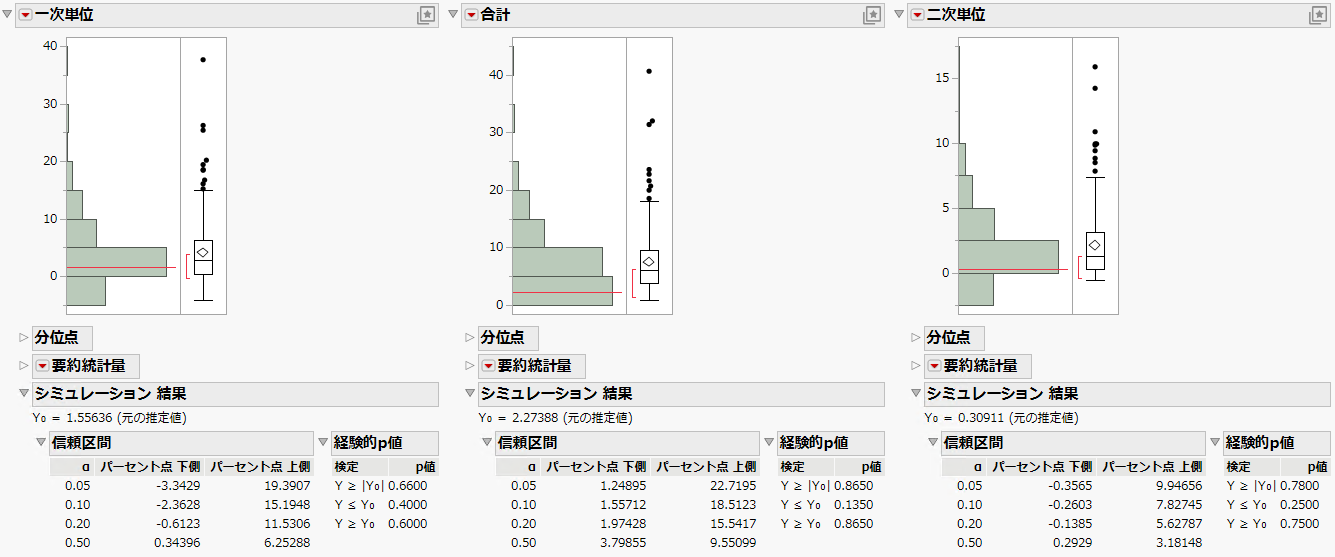Click the star icon in the 一次単位 header

[x=426, y=15]
